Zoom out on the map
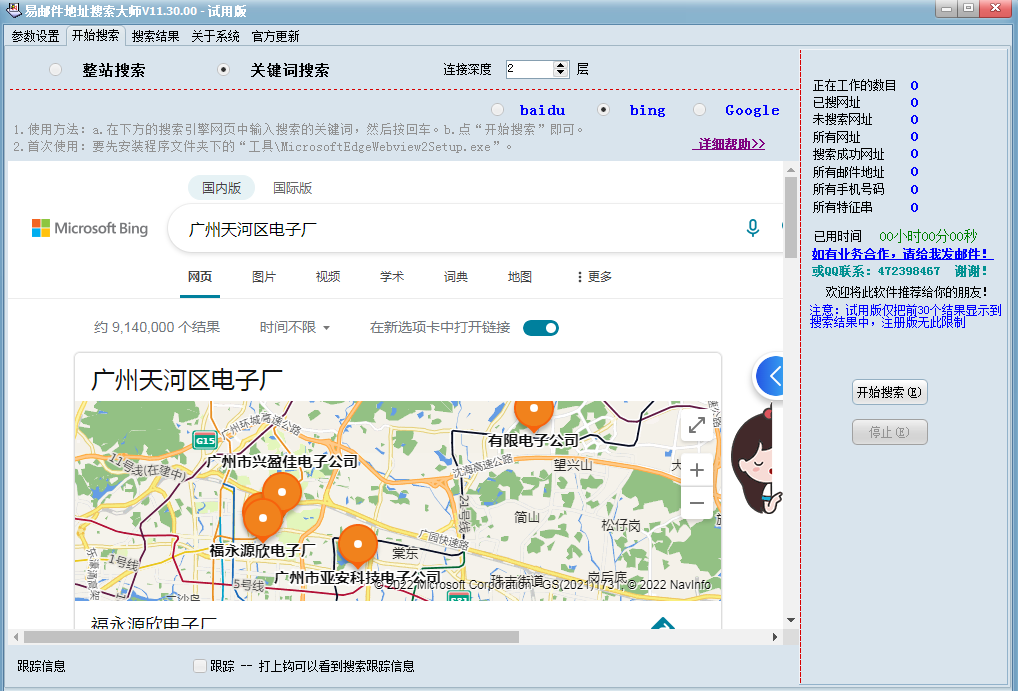The width and height of the screenshot is (1018, 691). tap(697, 503)
